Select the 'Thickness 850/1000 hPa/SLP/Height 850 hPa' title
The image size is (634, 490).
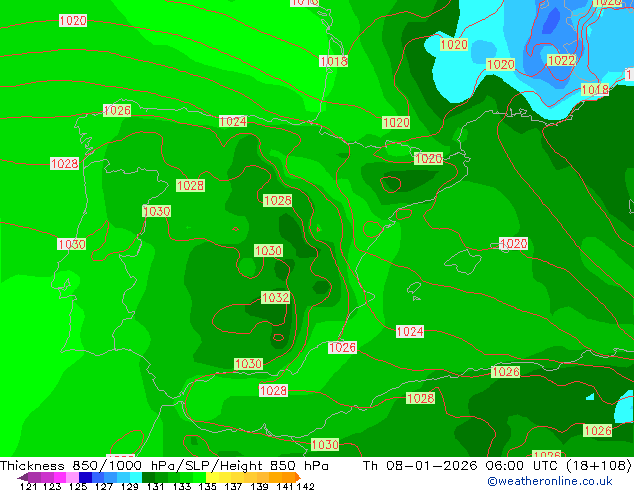[164, 466]
